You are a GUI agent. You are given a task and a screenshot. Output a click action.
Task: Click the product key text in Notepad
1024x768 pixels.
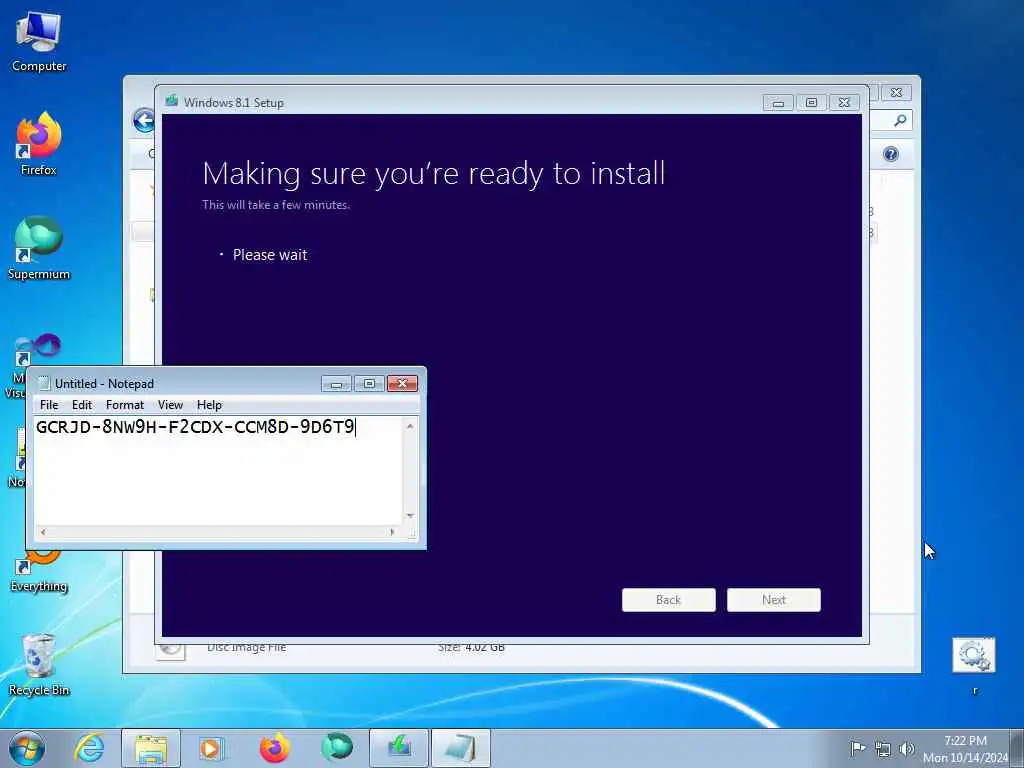click(x=195, y=427)
